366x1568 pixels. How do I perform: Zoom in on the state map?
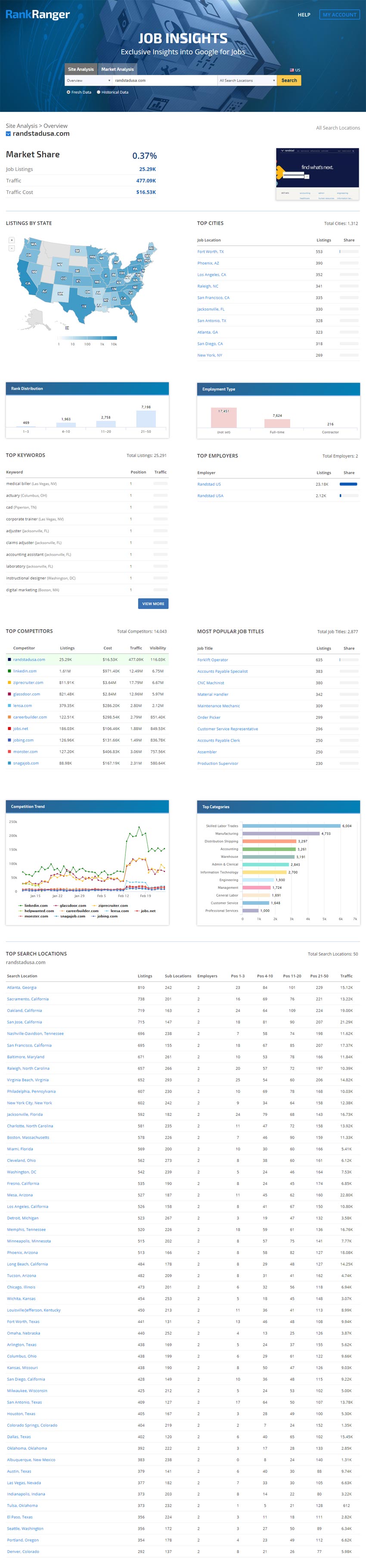12,240
